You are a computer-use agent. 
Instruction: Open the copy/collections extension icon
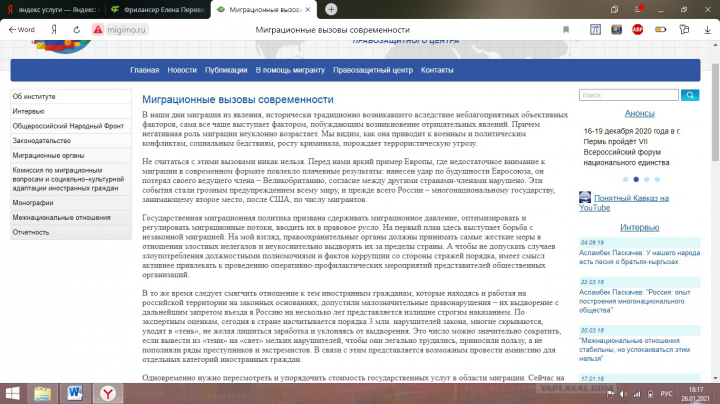pyautogui.click(x=684, y=30)
